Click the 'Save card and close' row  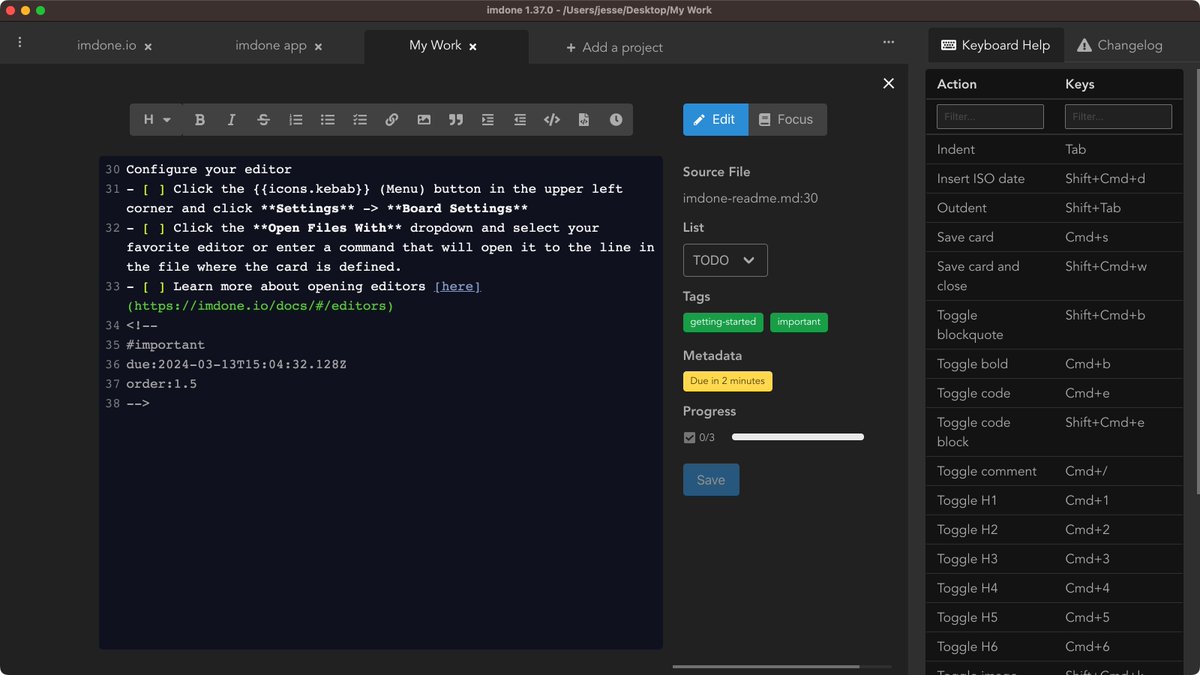(x=1054, y=276)
